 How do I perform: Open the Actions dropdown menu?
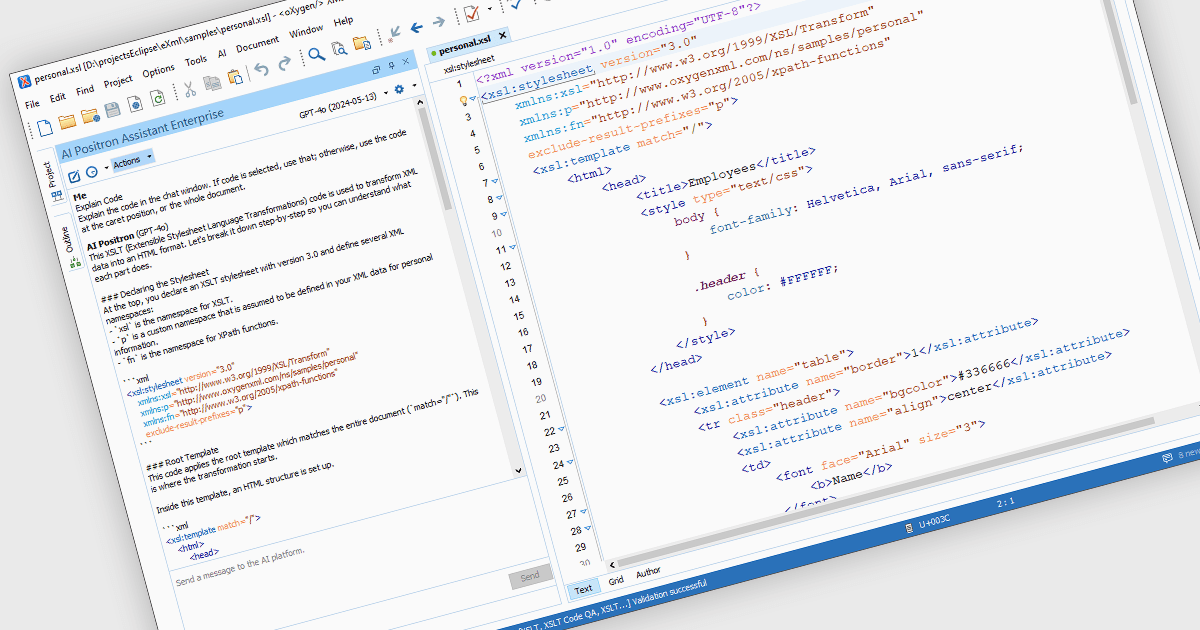[x=131, y=161]
